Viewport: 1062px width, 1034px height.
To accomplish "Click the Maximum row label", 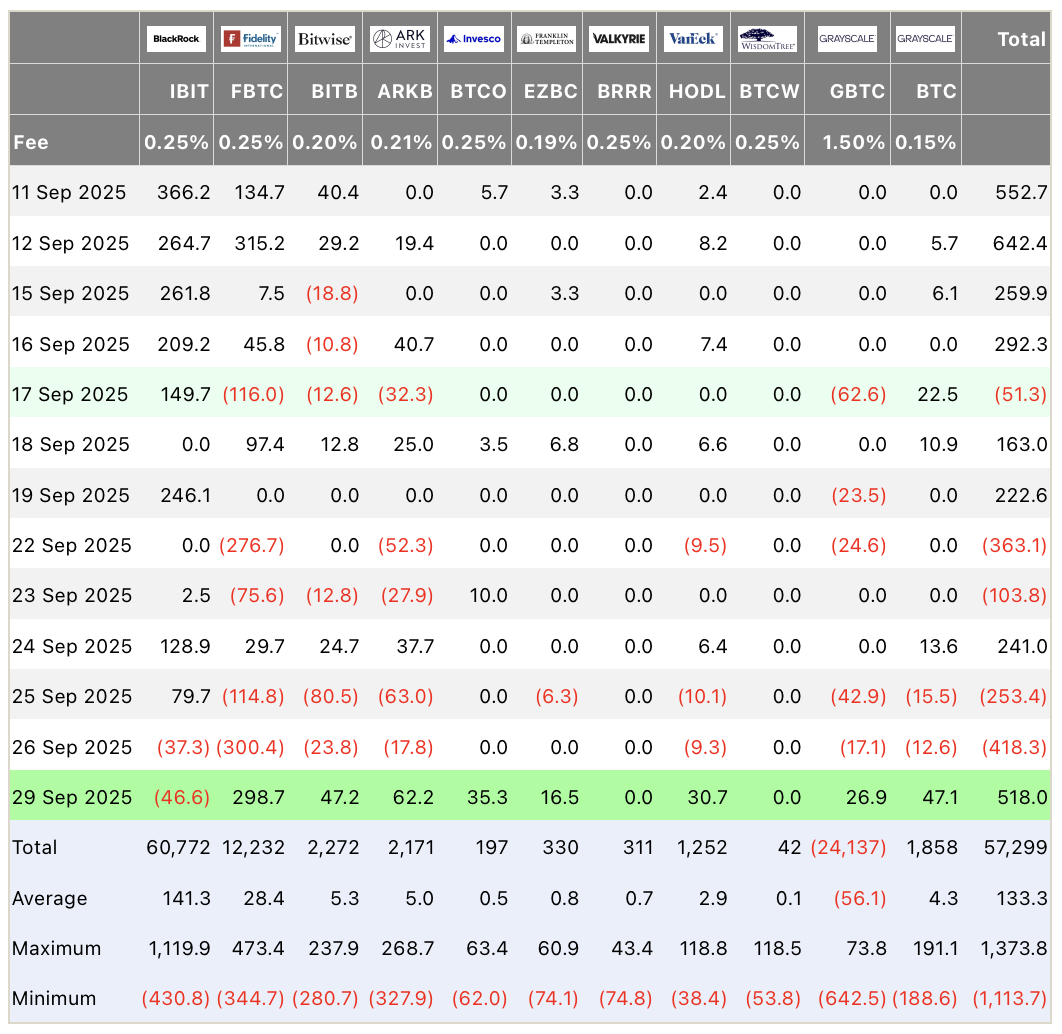I will coord(56,948).
